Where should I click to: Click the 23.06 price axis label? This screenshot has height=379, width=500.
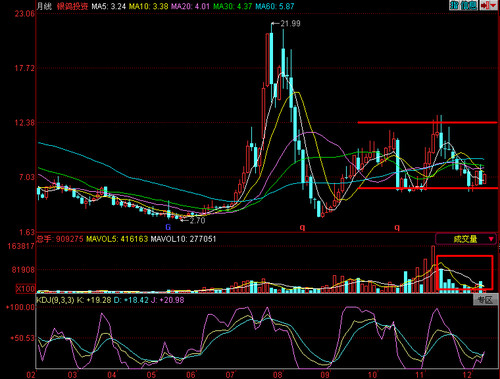[24, 14]
